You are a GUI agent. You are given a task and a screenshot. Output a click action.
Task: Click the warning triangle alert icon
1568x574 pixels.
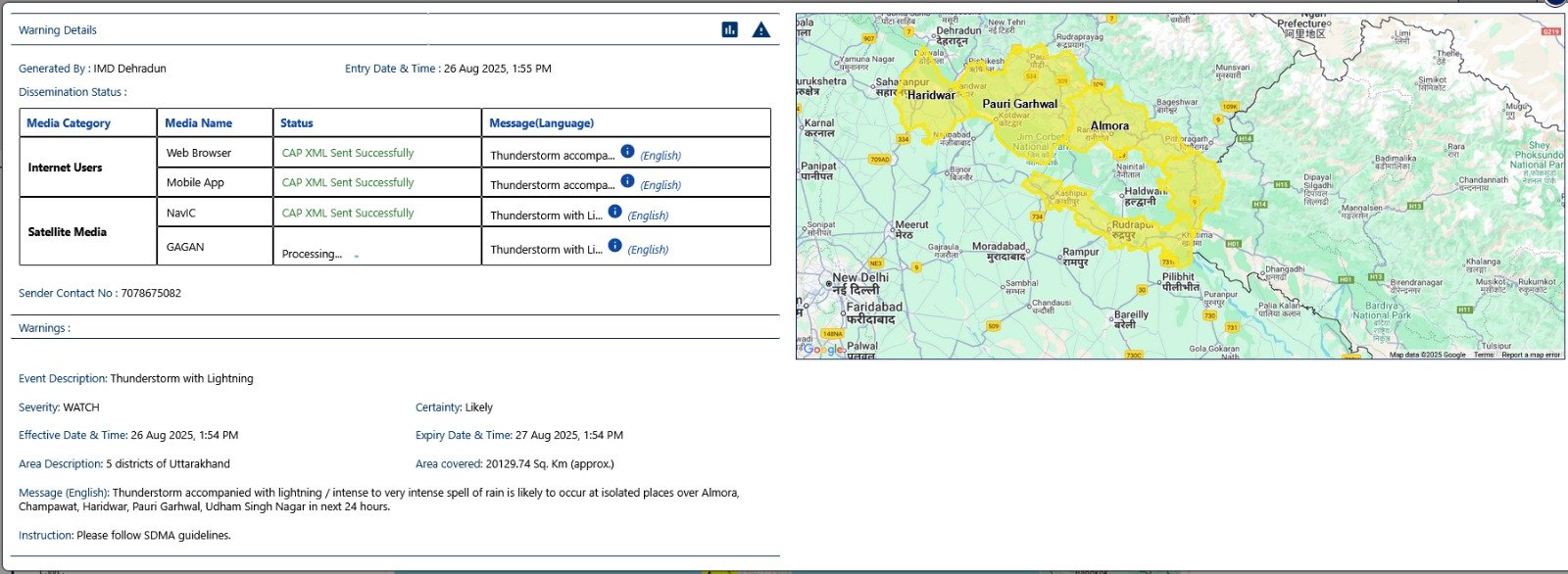click(x=760, y=30)
